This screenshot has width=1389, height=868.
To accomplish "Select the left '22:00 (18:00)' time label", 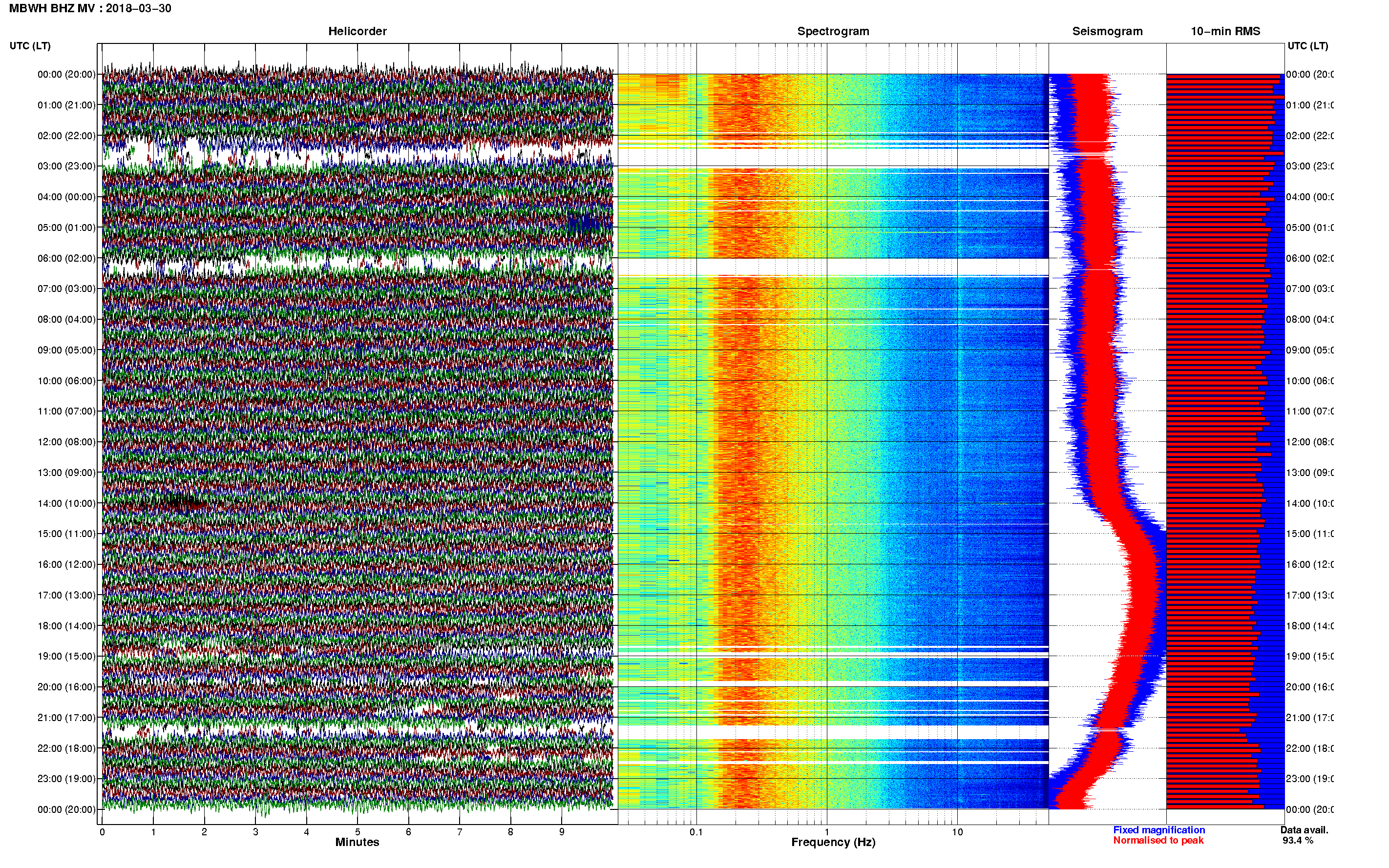I will [x=66, y=748].
